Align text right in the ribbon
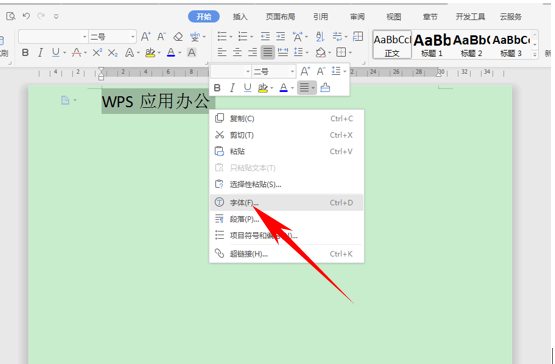Image resolution: width=555 pixels, height=364 pixels. click(x=252, y=53)
